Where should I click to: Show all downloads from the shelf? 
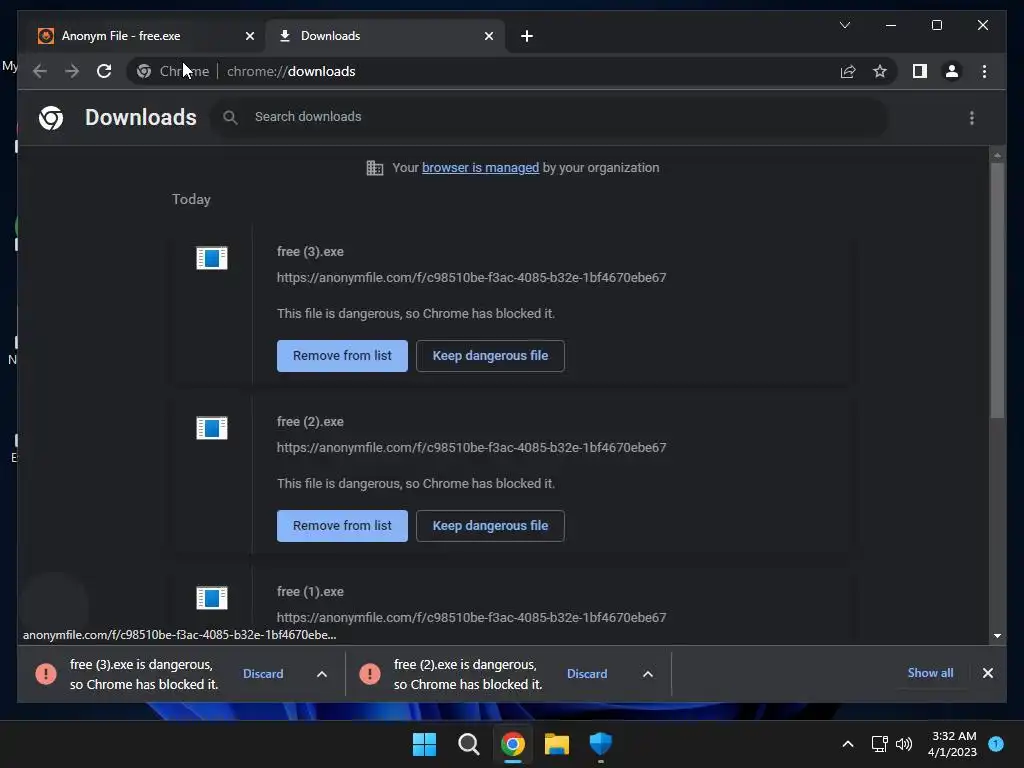pyautogui.click(x=930, y=673)
